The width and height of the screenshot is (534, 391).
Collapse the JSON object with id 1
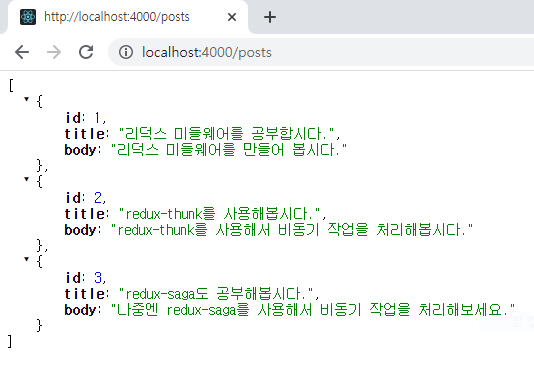(x=27, y=99)
